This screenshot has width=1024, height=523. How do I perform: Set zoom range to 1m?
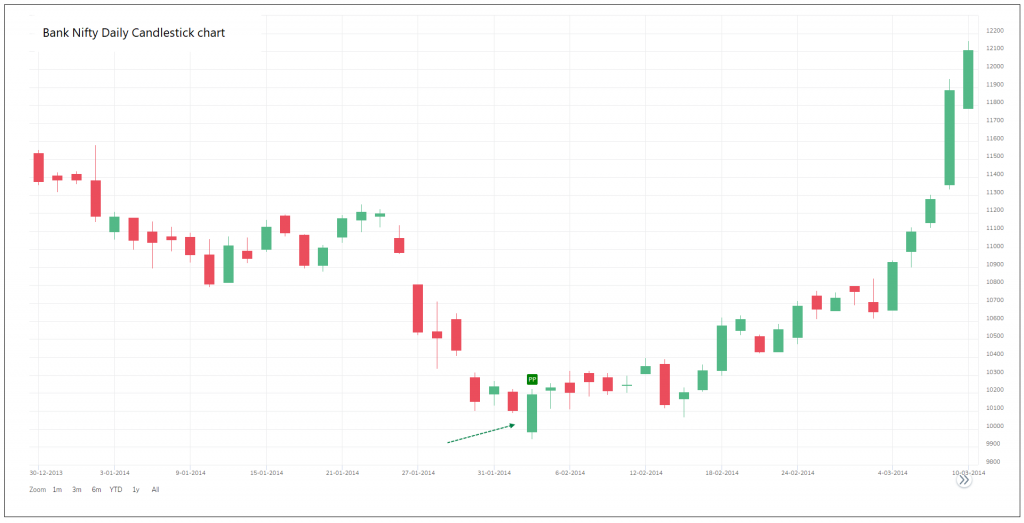[57, 490]
